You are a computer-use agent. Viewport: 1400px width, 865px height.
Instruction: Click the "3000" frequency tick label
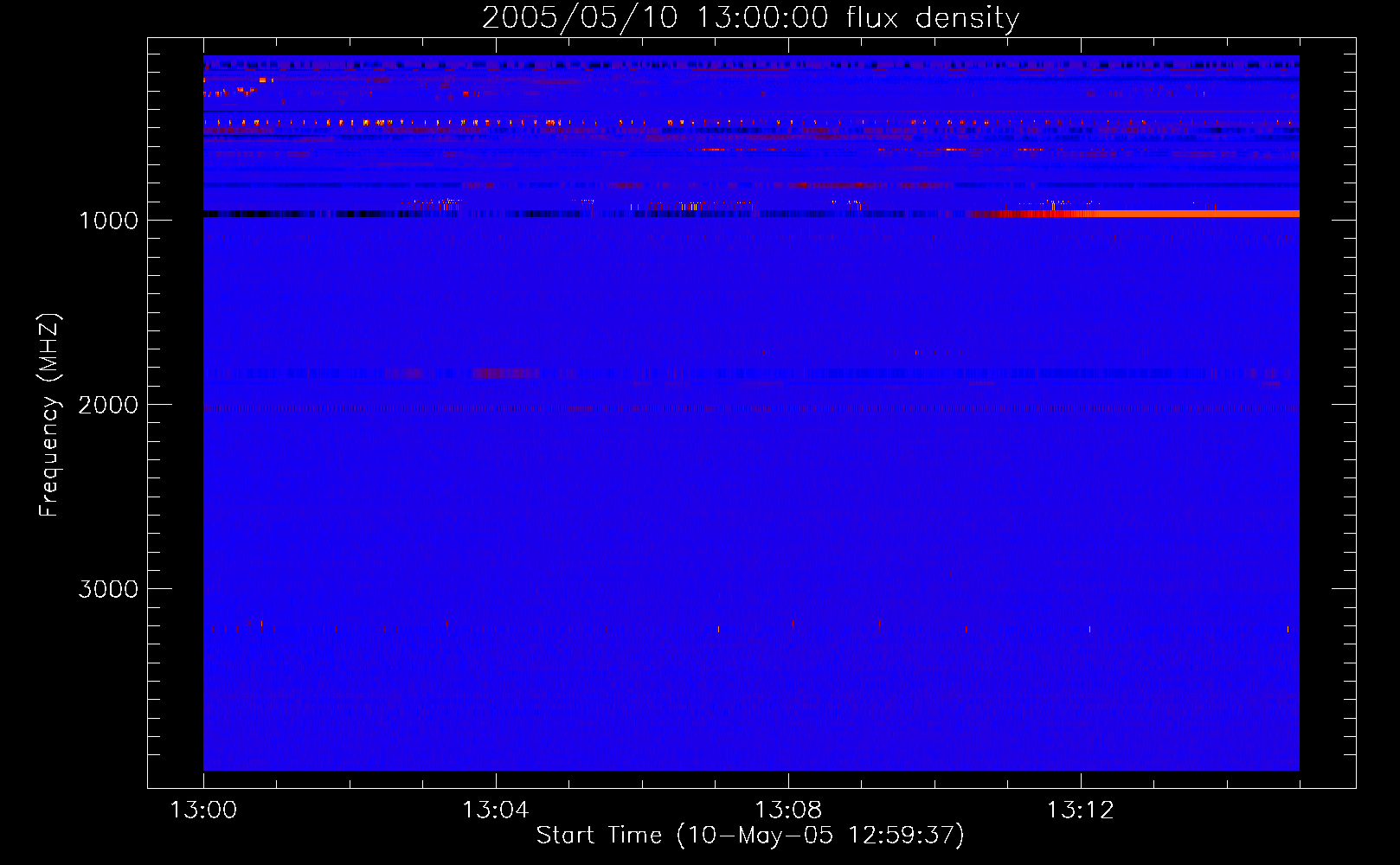click(108, 589)
